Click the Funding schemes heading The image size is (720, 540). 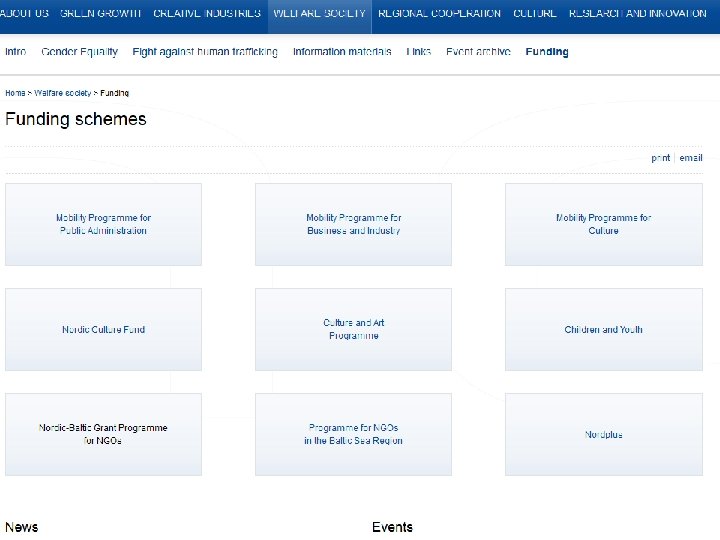pos(76,119)
